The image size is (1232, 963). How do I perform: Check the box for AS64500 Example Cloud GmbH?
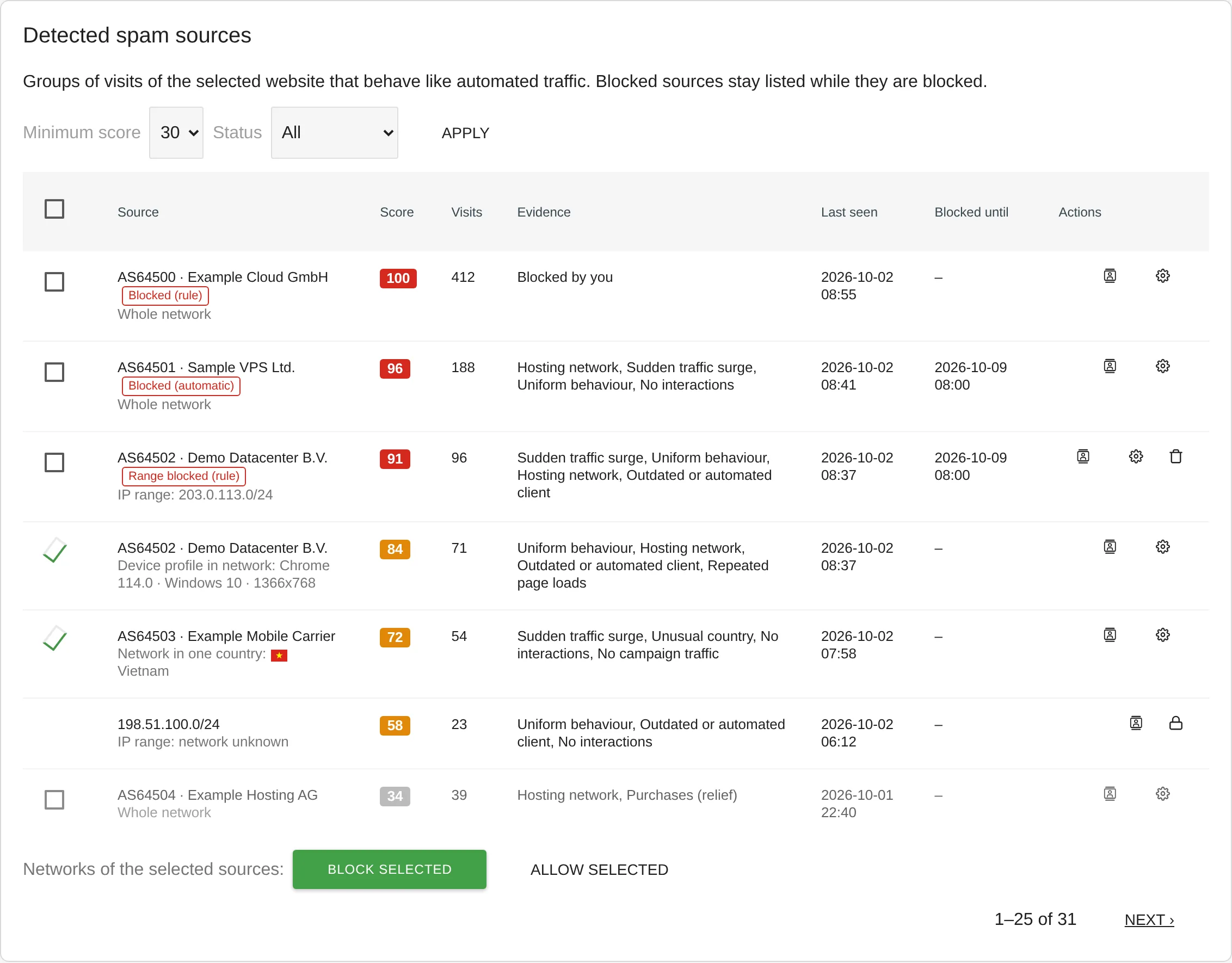[54, 281]
